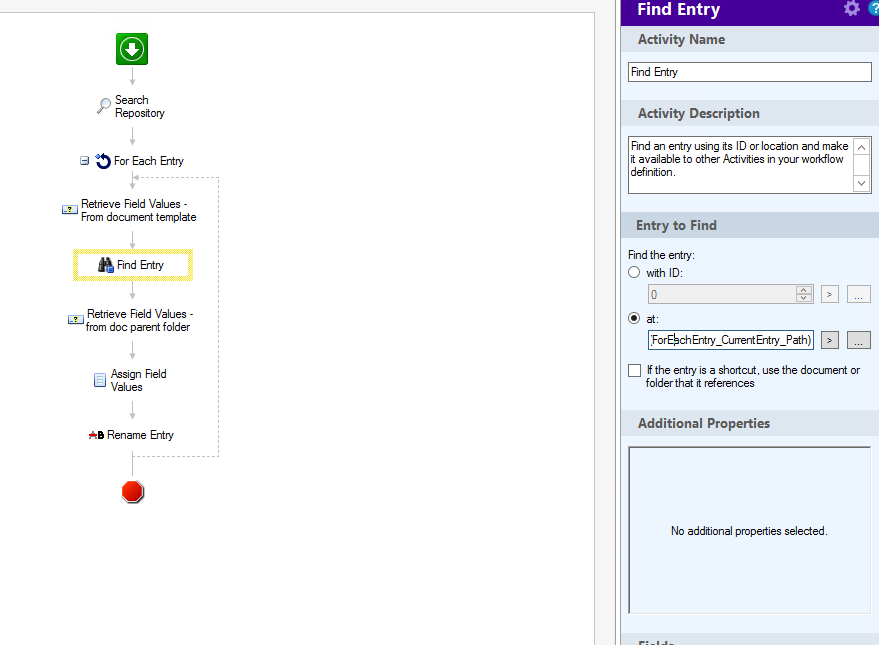Click the red workflow end stop icon
The width and height of the screenshot is (879, 645).
coord(132,491)
